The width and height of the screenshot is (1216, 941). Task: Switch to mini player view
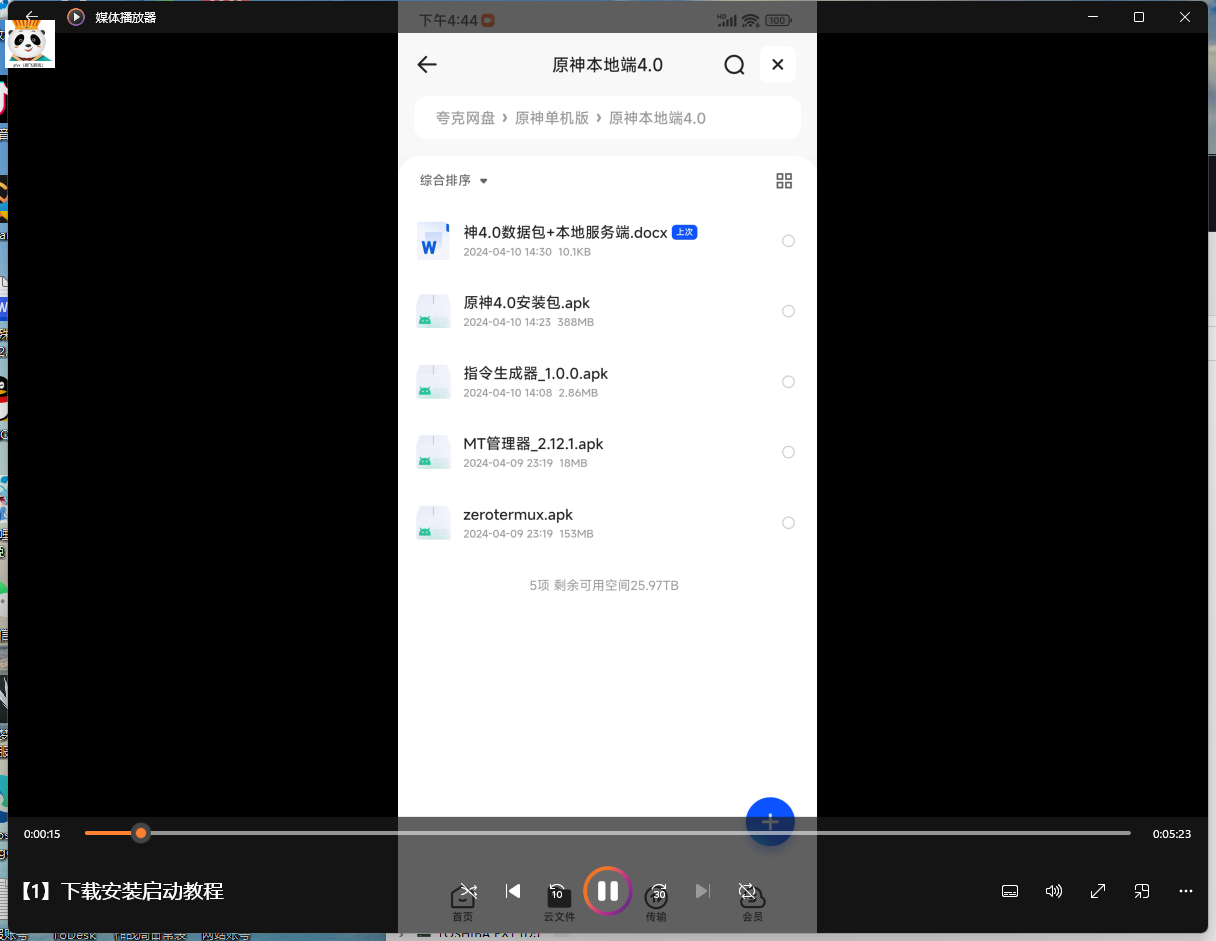1141,891
